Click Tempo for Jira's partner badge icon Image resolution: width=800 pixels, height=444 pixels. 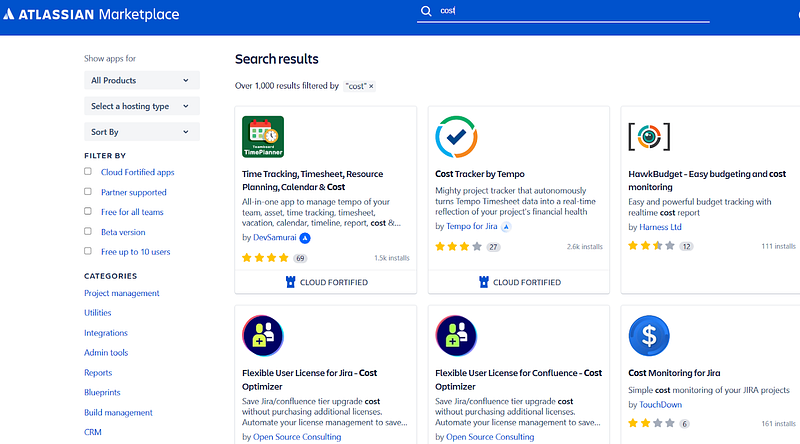tap(506, 227)
